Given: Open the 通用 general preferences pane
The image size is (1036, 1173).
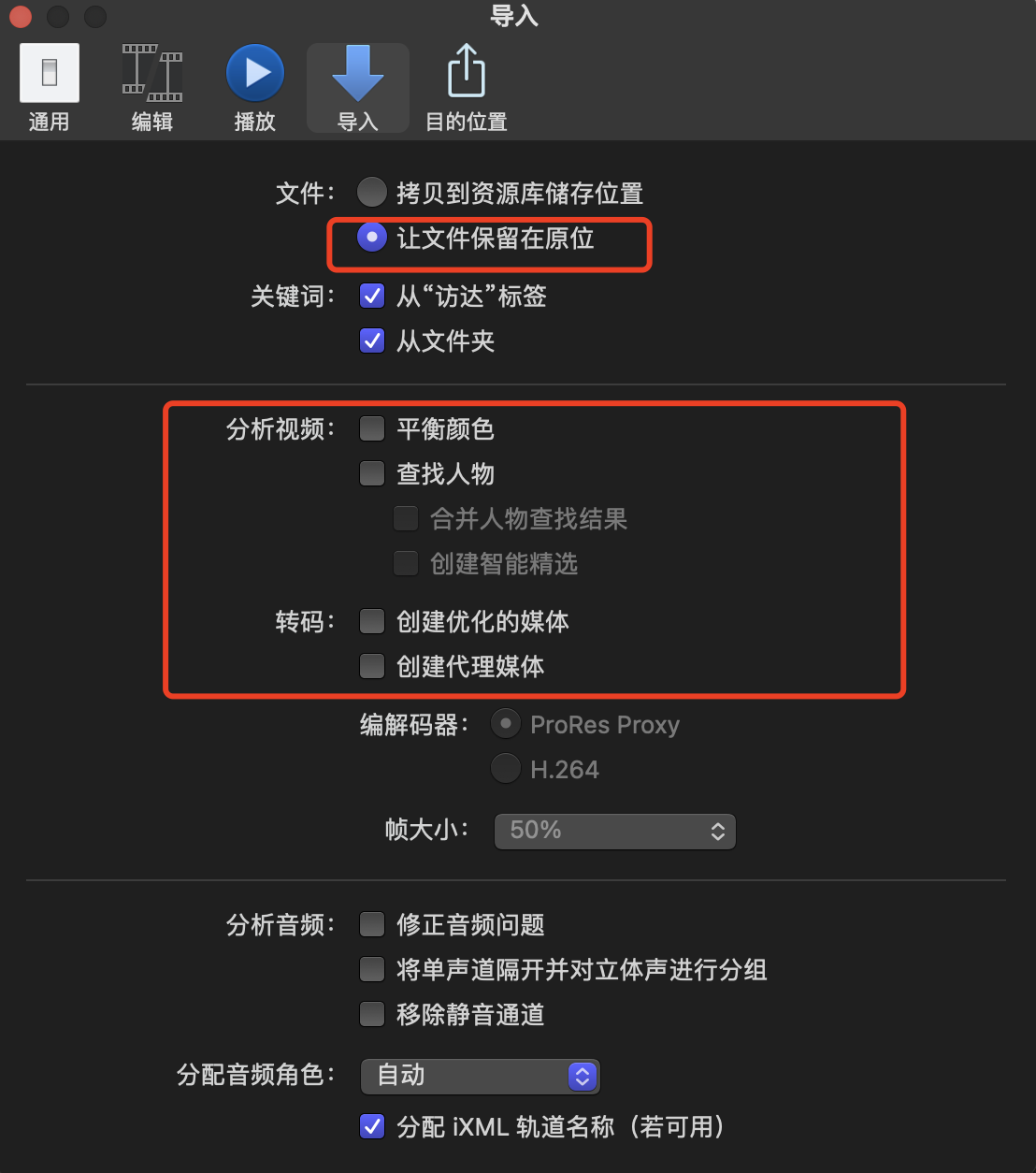Looking at the screenshot, I should tap(50, 88).
